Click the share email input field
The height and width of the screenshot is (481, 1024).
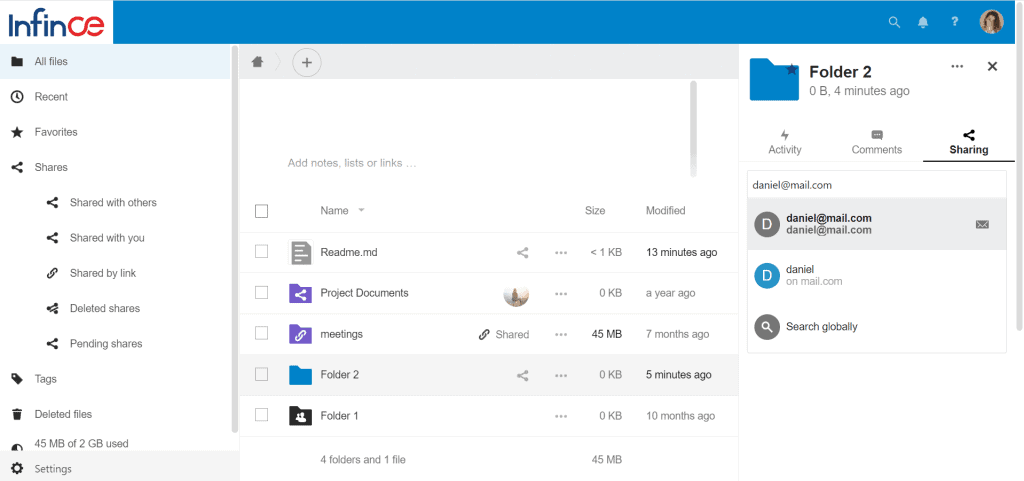click(876, 185)
